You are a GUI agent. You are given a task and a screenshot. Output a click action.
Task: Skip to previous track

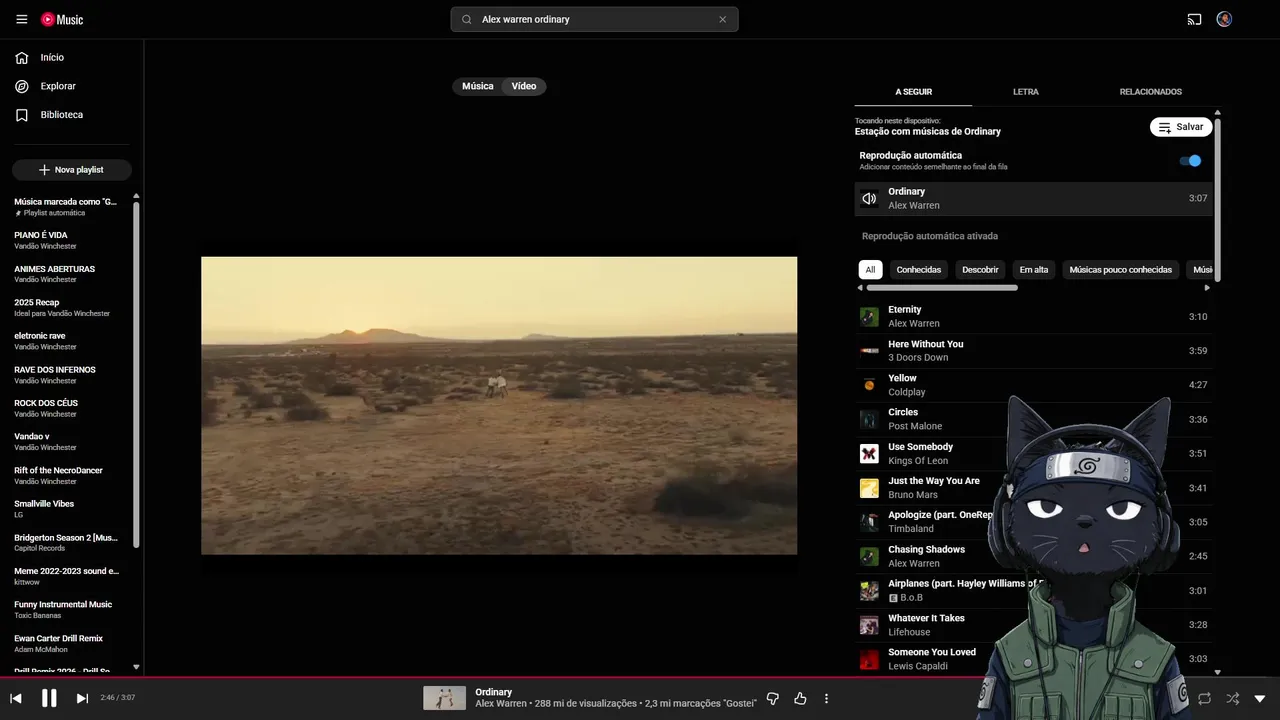[16, 698]
